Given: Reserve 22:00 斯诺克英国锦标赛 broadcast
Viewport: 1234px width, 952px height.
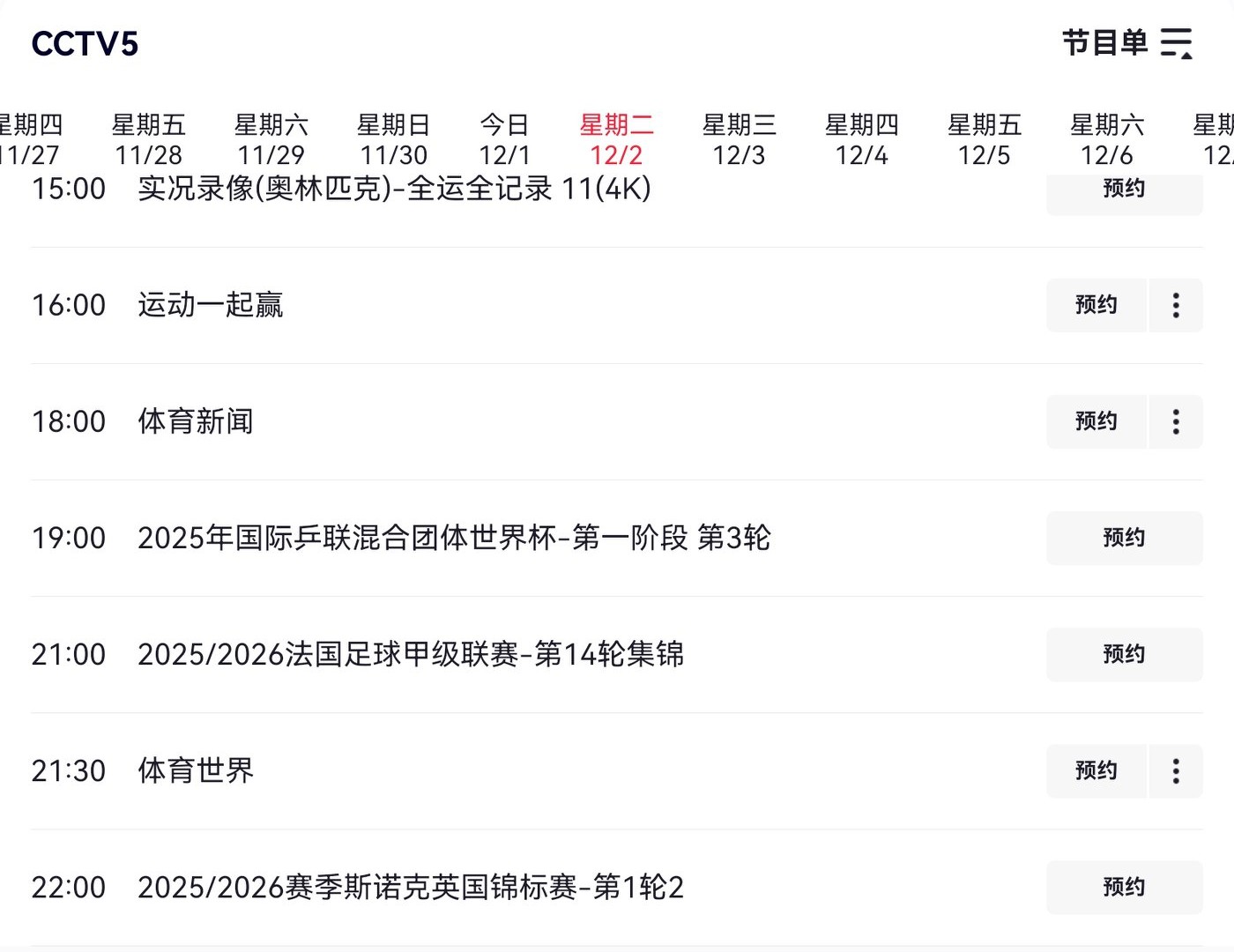Looking at the screenshot, I should point(1124,887).
